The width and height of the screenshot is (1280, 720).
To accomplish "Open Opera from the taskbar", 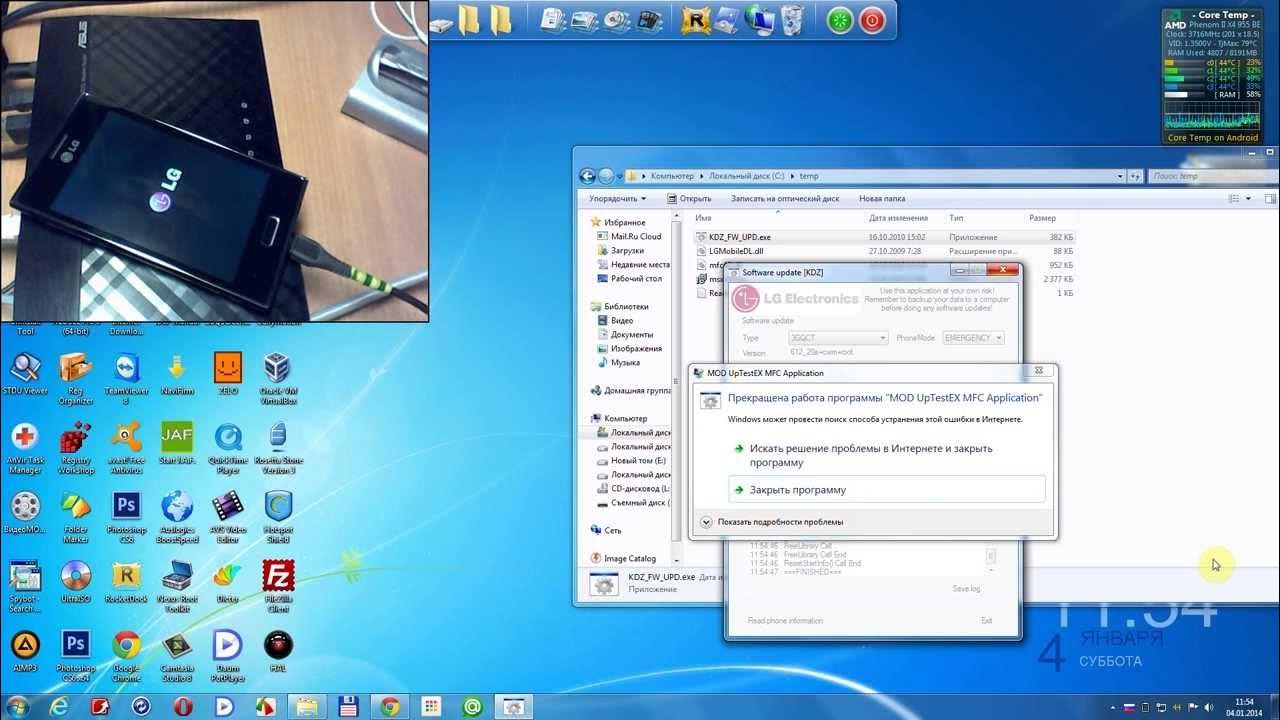I will (x=183, y=706).
